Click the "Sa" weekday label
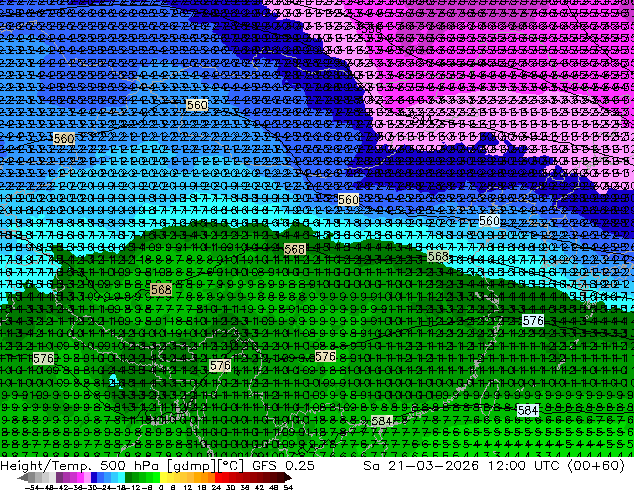Image resolution: width=634 pixels, height=490 pixels. (x=371, y=466)
